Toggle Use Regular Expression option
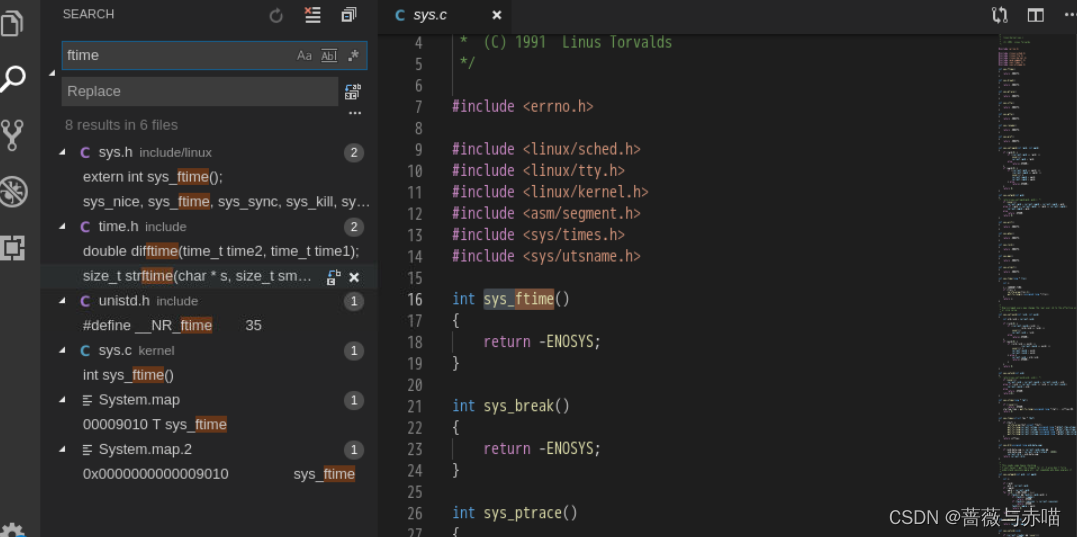The height and width of the screenshot is (537, 1077). (353, 56)
